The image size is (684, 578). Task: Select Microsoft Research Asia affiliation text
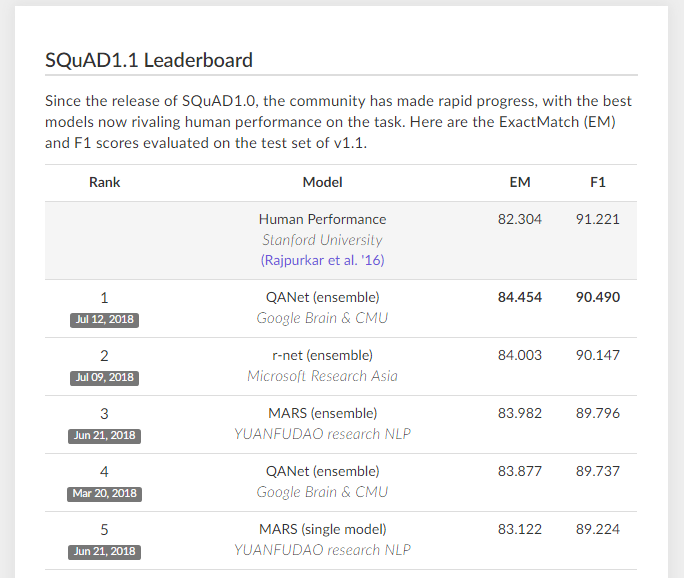coord(322,376)
